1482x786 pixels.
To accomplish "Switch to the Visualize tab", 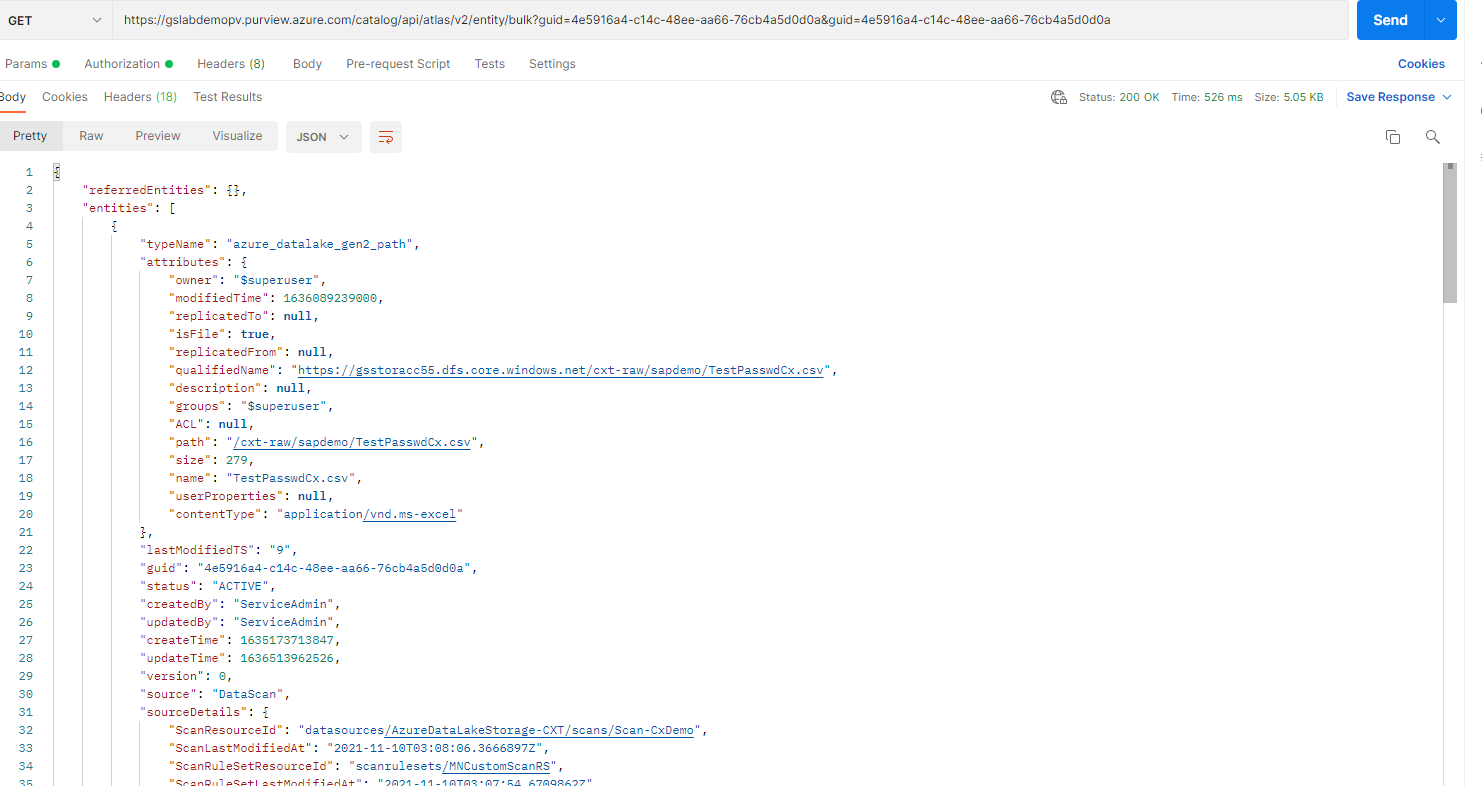I will tap(237, 135).
